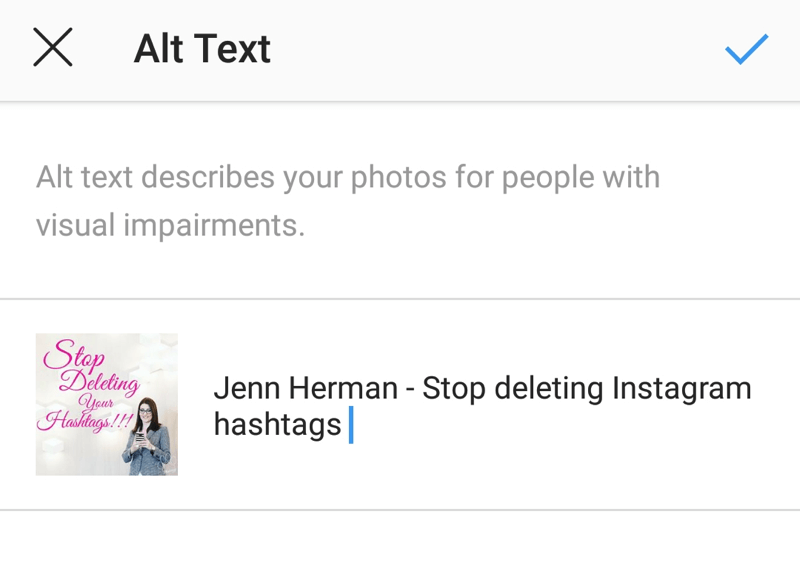Tap the Alt Text header title
The image size is (800, 569).
202,48
